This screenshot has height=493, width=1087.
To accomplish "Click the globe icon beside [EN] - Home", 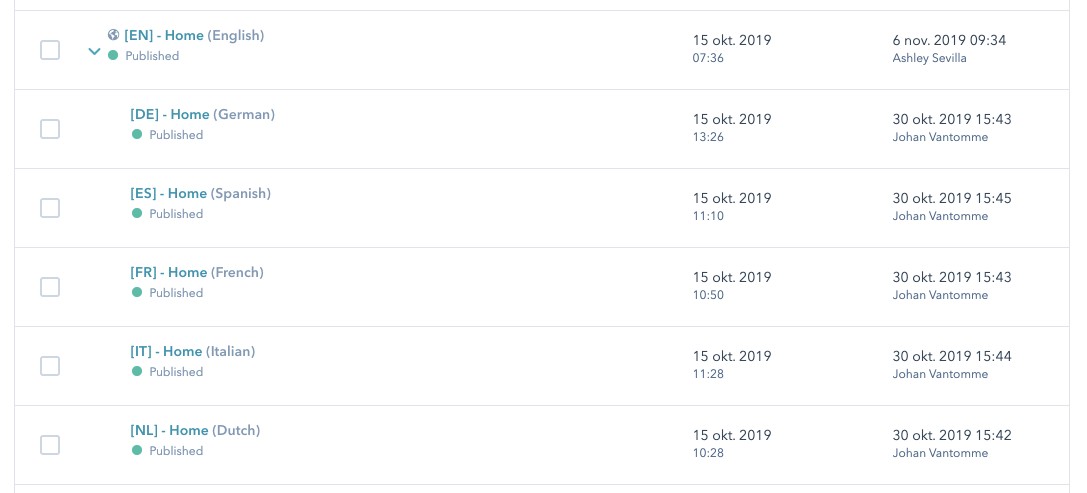I will pos(114,35).
